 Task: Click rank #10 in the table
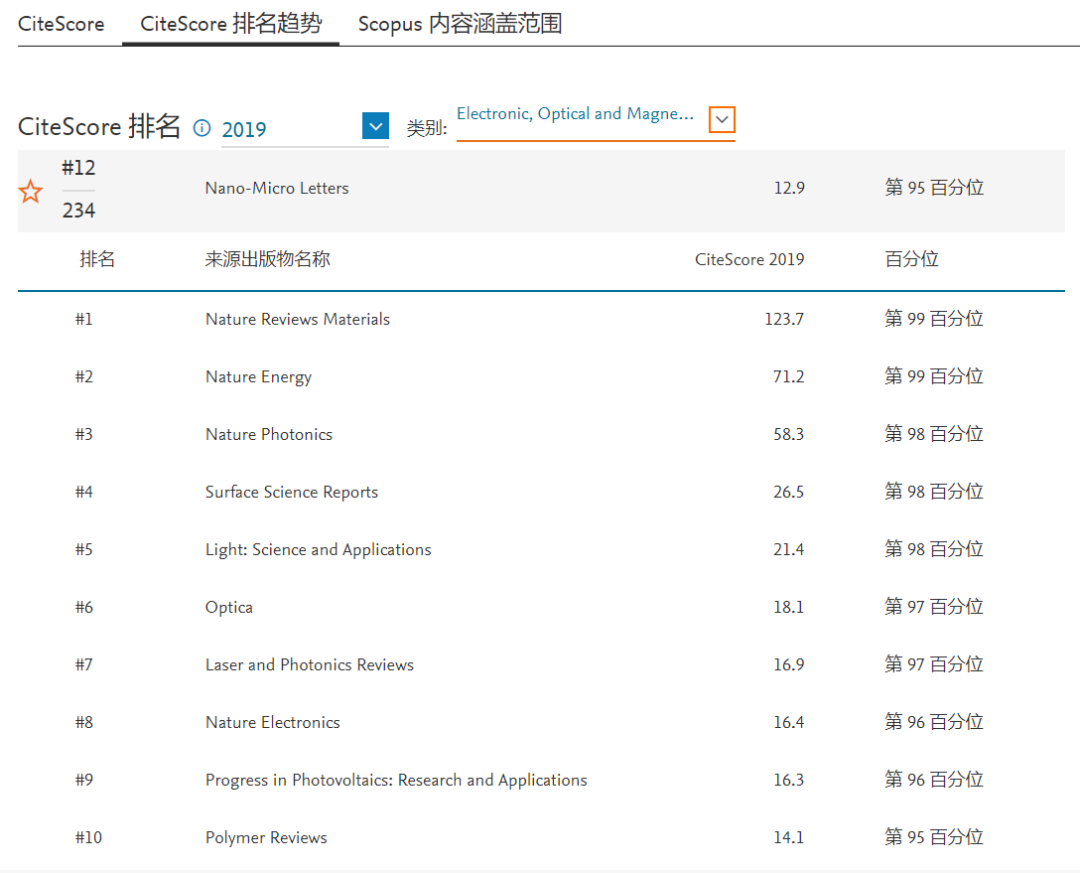click(x=89, y=838)
